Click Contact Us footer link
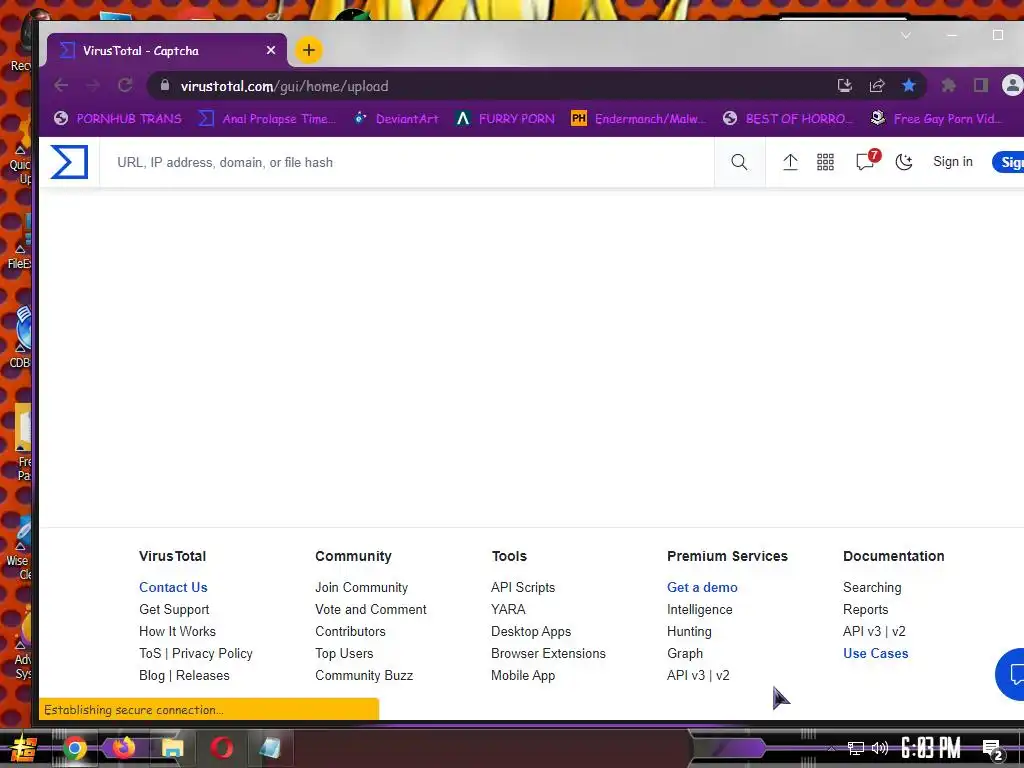The width and height of the screenshot is (1024, 768). click(173, 587)
